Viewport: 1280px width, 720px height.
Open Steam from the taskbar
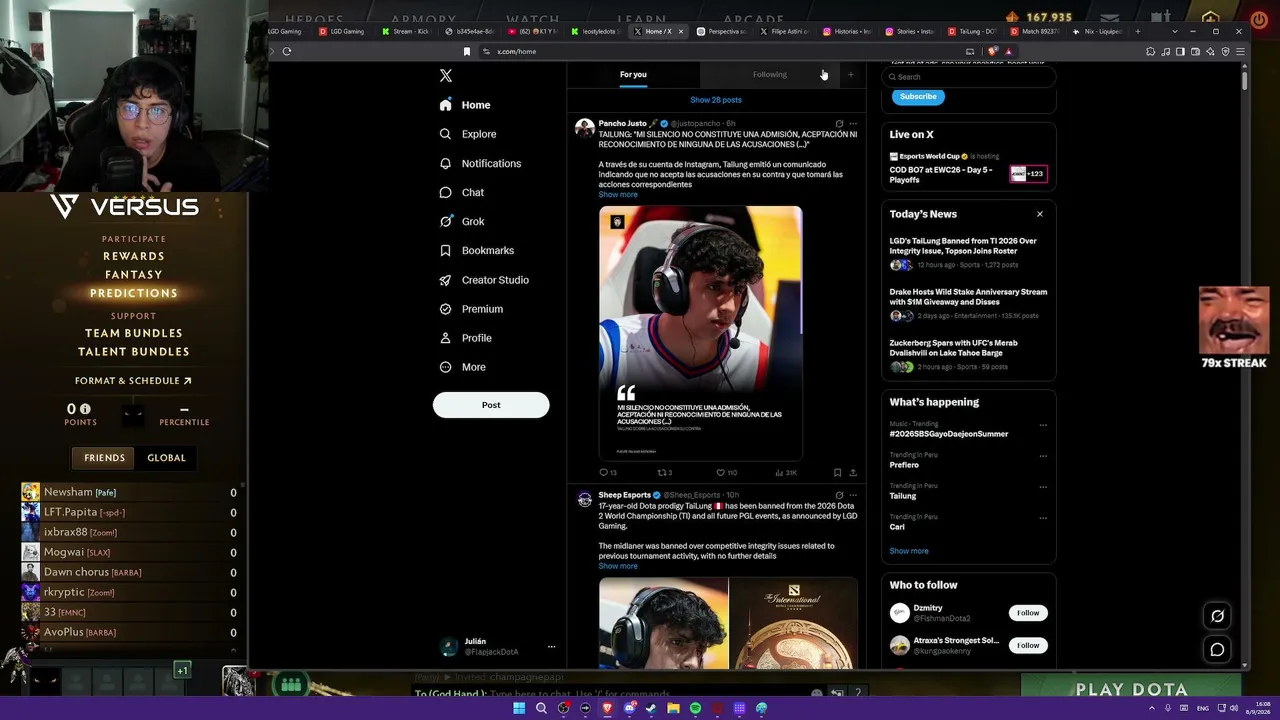click(651, 708)
